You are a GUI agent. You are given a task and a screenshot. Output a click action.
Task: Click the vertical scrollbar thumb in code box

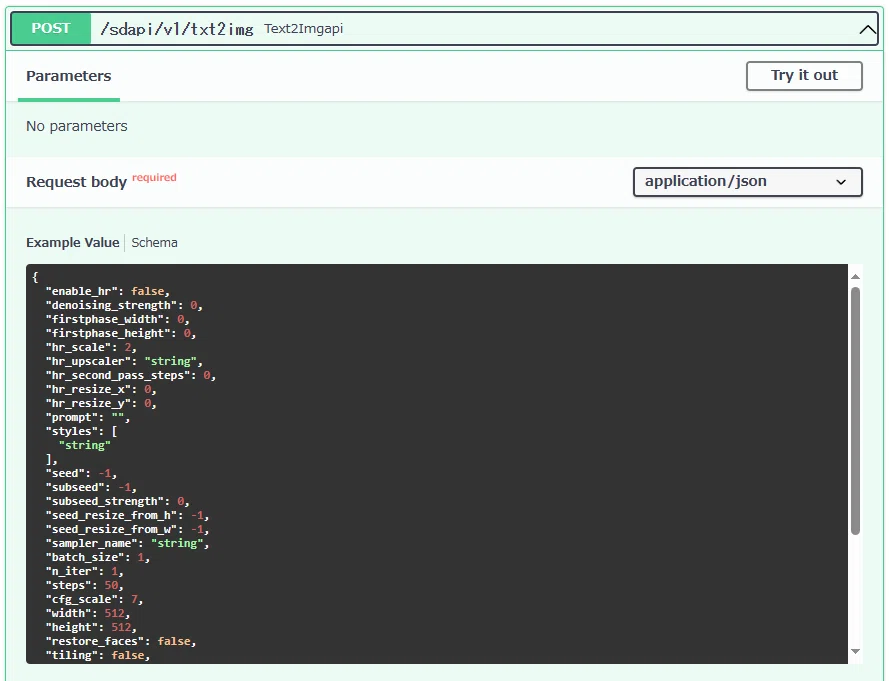[x=855, y=411]
